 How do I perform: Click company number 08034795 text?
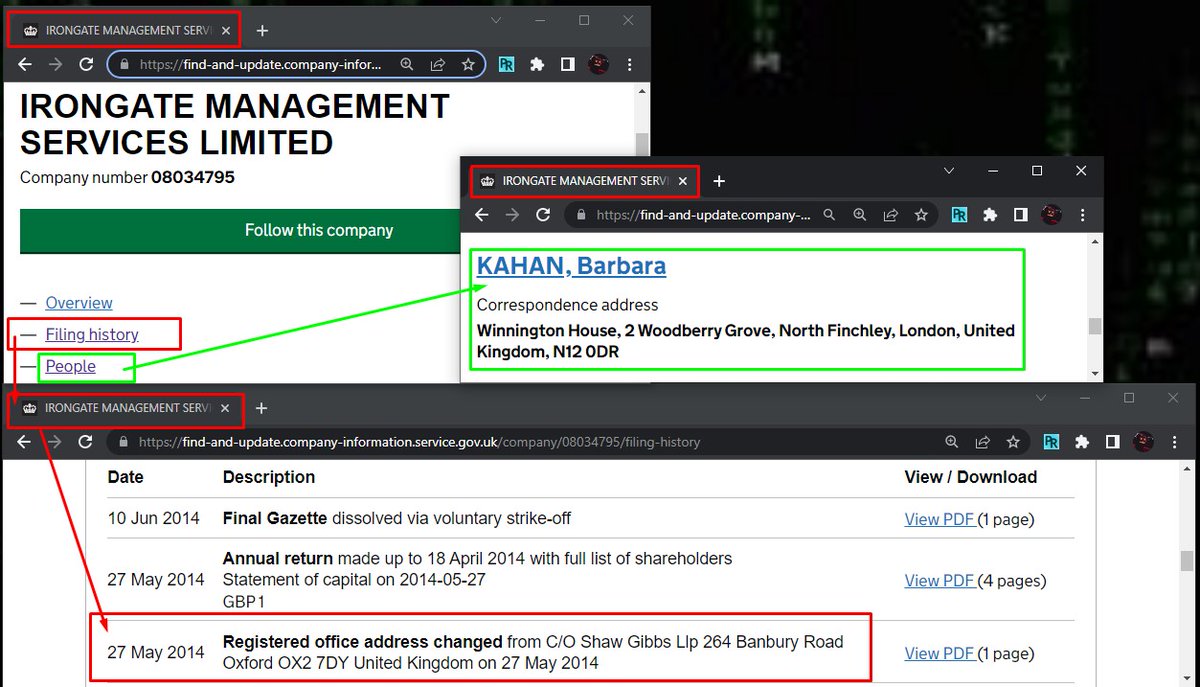point(193,178)
